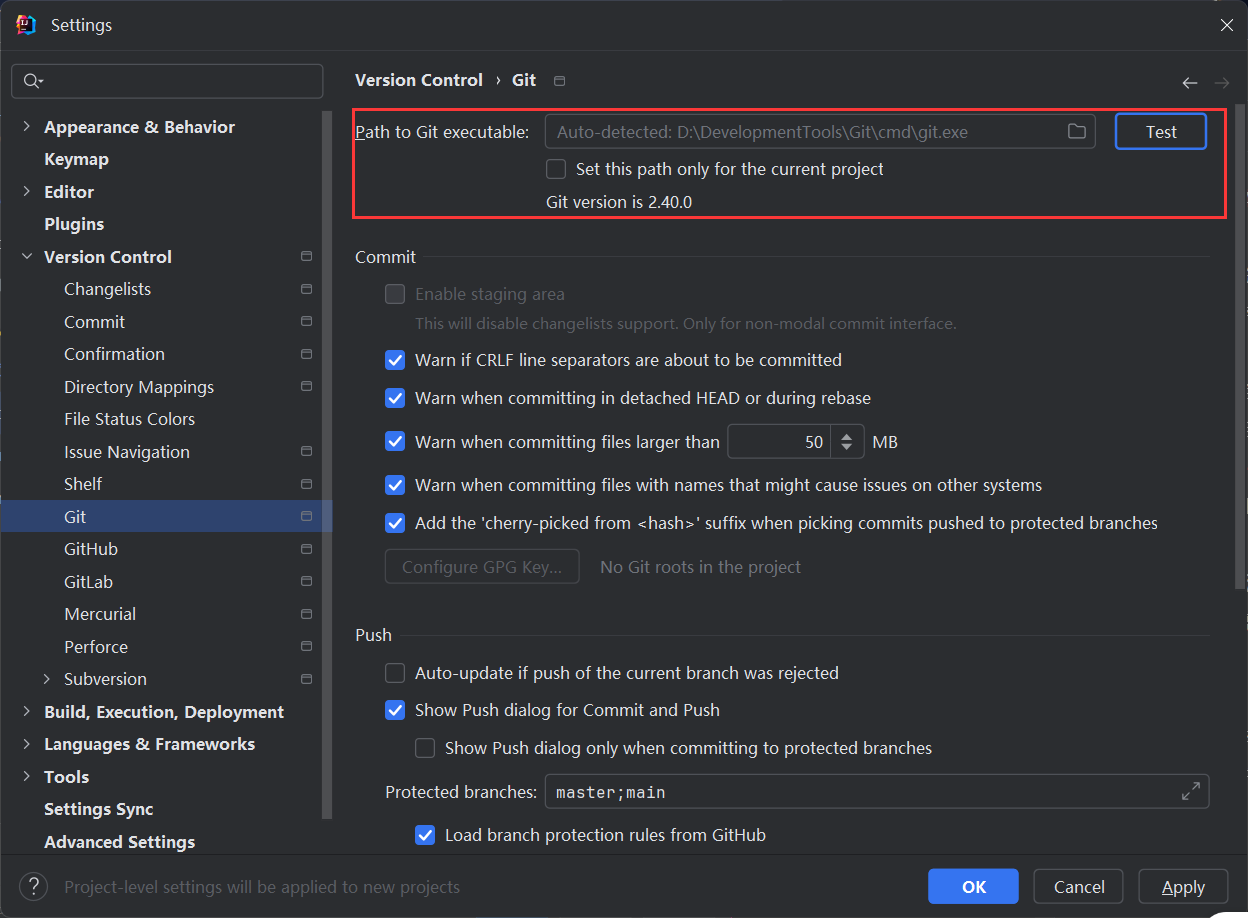The image size is (1248, 918).
Task: Click the Cancel button
Action: click(1079, 886)
